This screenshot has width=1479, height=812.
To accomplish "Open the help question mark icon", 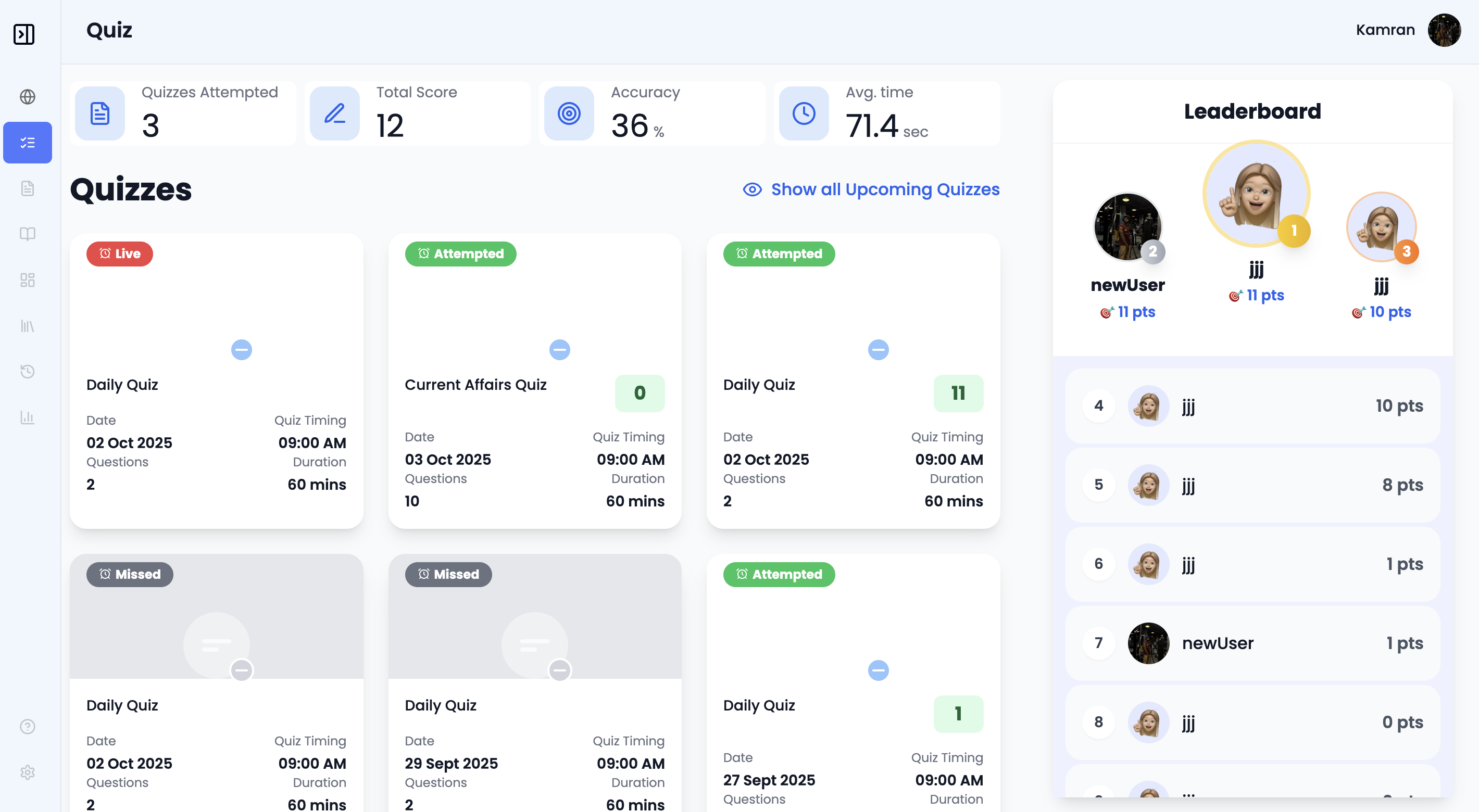I will point(27,727).
